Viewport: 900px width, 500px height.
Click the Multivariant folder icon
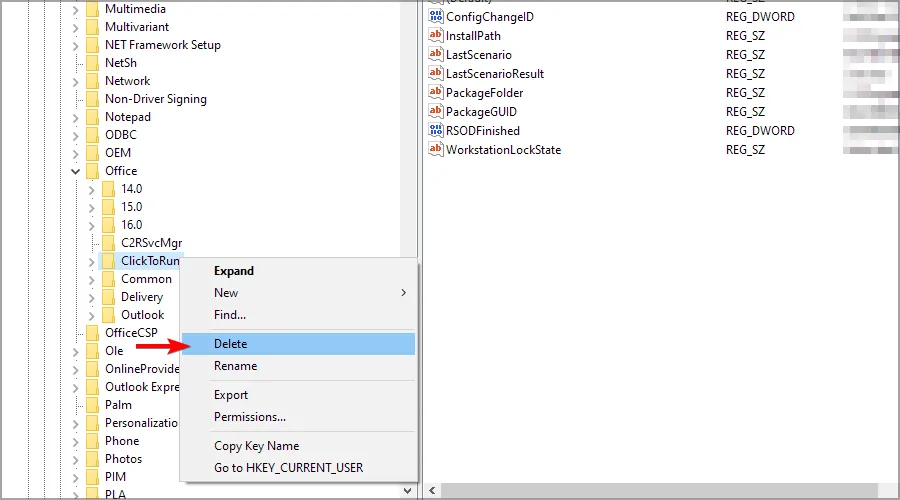click(92, 27)
